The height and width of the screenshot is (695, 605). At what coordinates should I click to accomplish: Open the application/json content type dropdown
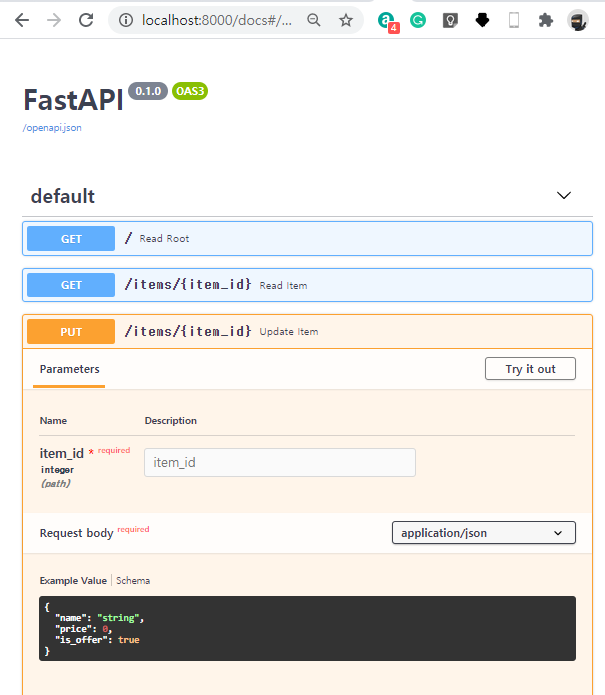click(x=484, y=532)
